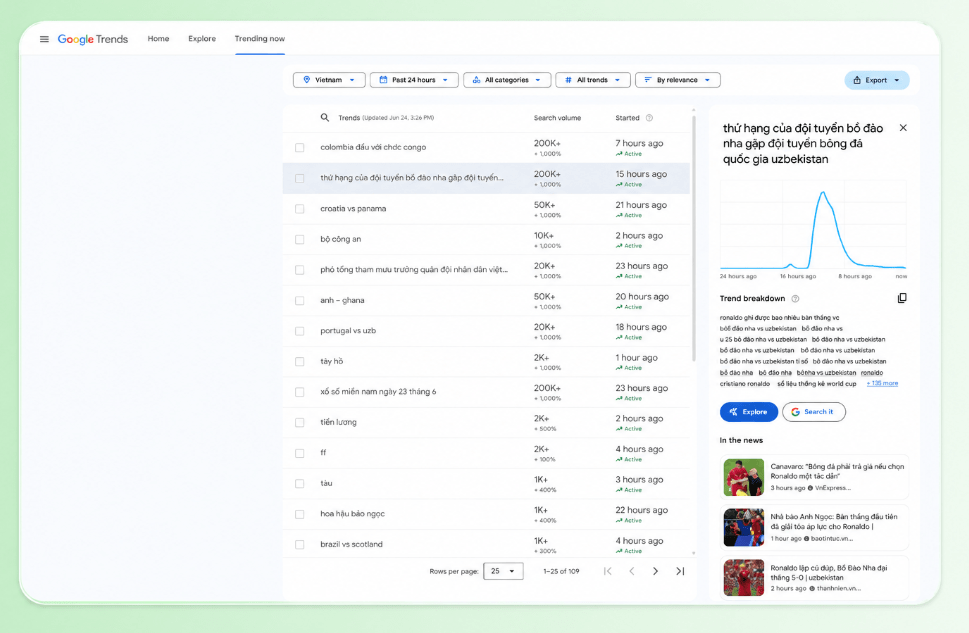Click the calendar icon in Past 24 hours filter
Screen dimensions: 969x633
click(383, 80)
